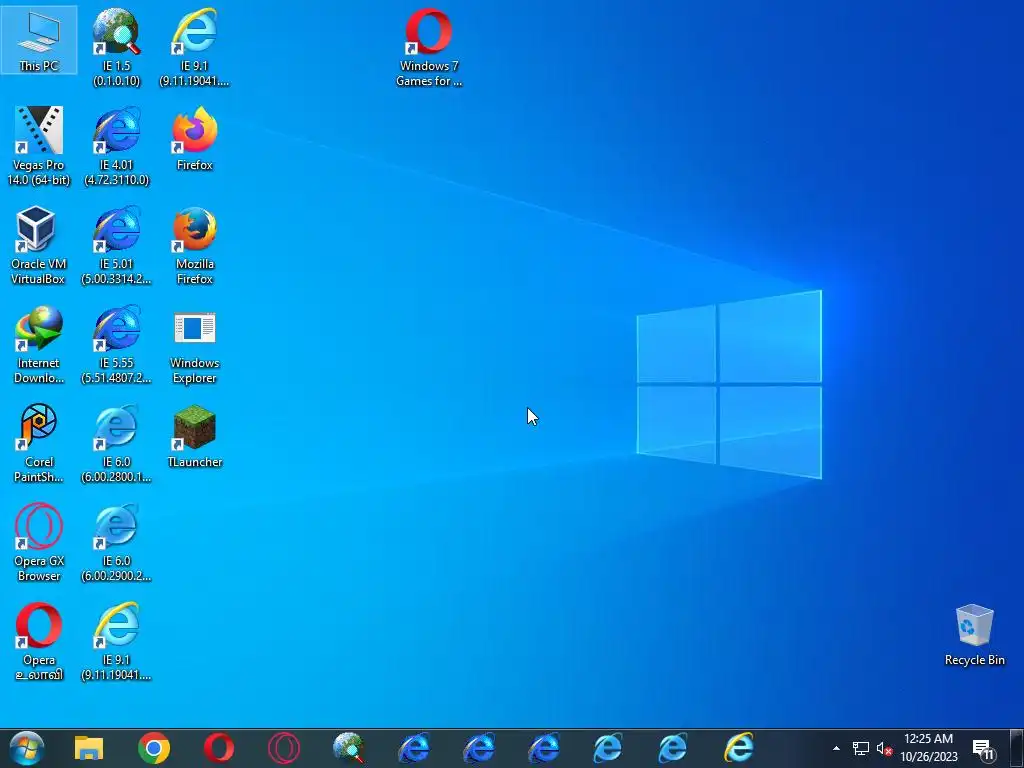The height and width of the screenshot is (768, 1024).
Task: Select the Opera GX Browser shortcut
Action: point(39,541)
